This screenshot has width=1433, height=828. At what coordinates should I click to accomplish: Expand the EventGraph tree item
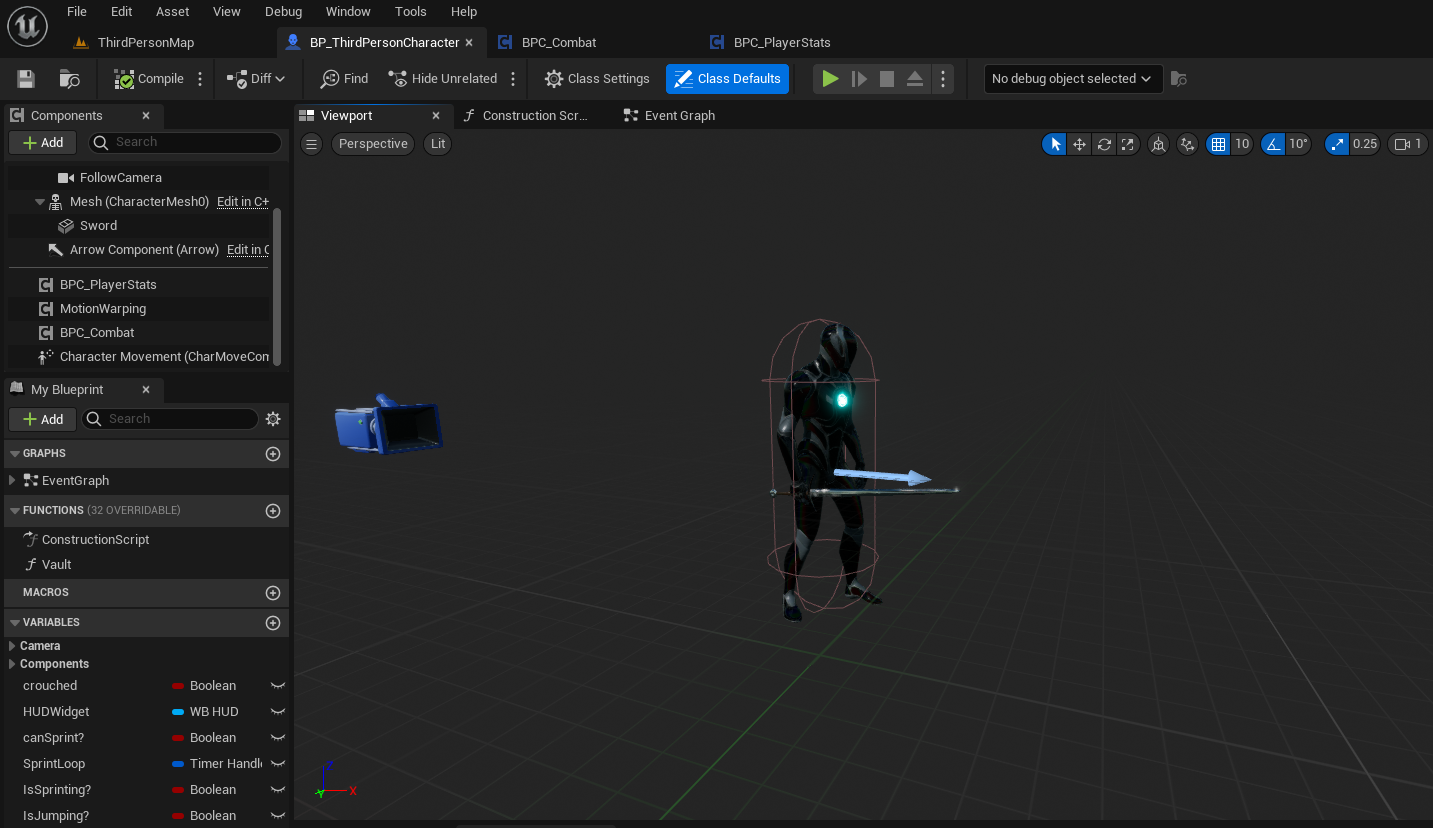[12, 481]
